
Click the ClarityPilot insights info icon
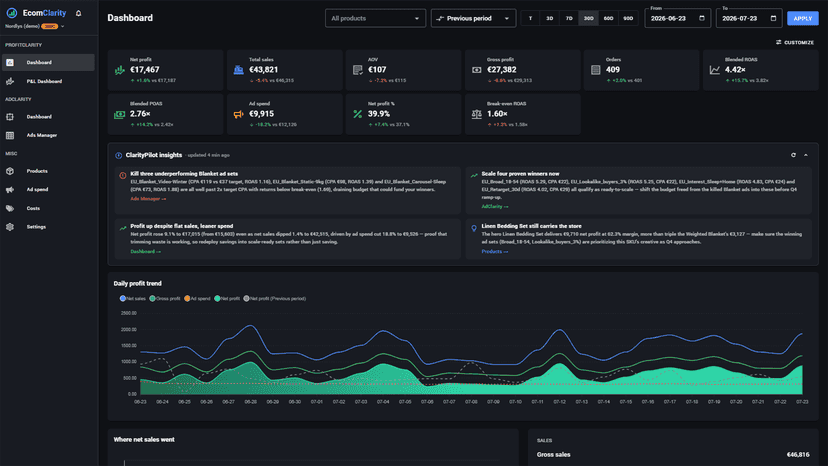118,155
